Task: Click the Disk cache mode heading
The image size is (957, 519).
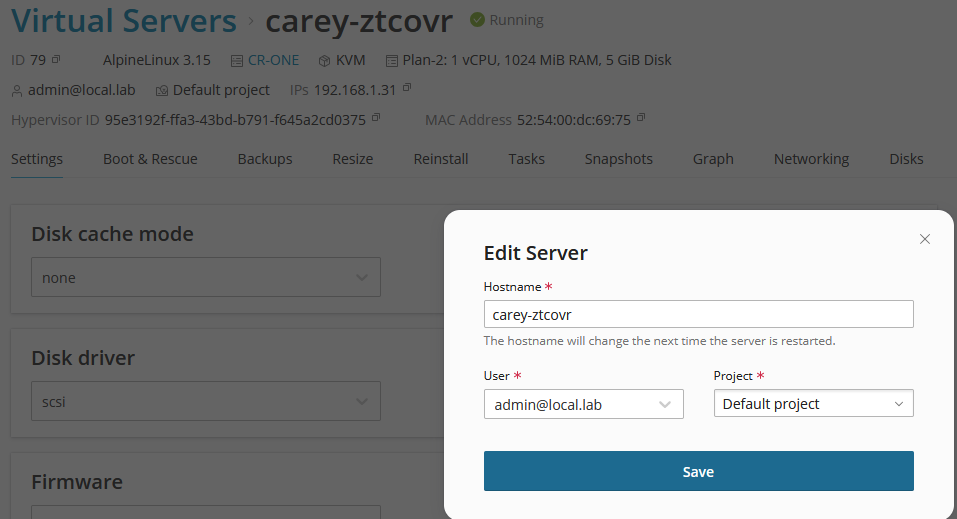Action: [112, 234]
